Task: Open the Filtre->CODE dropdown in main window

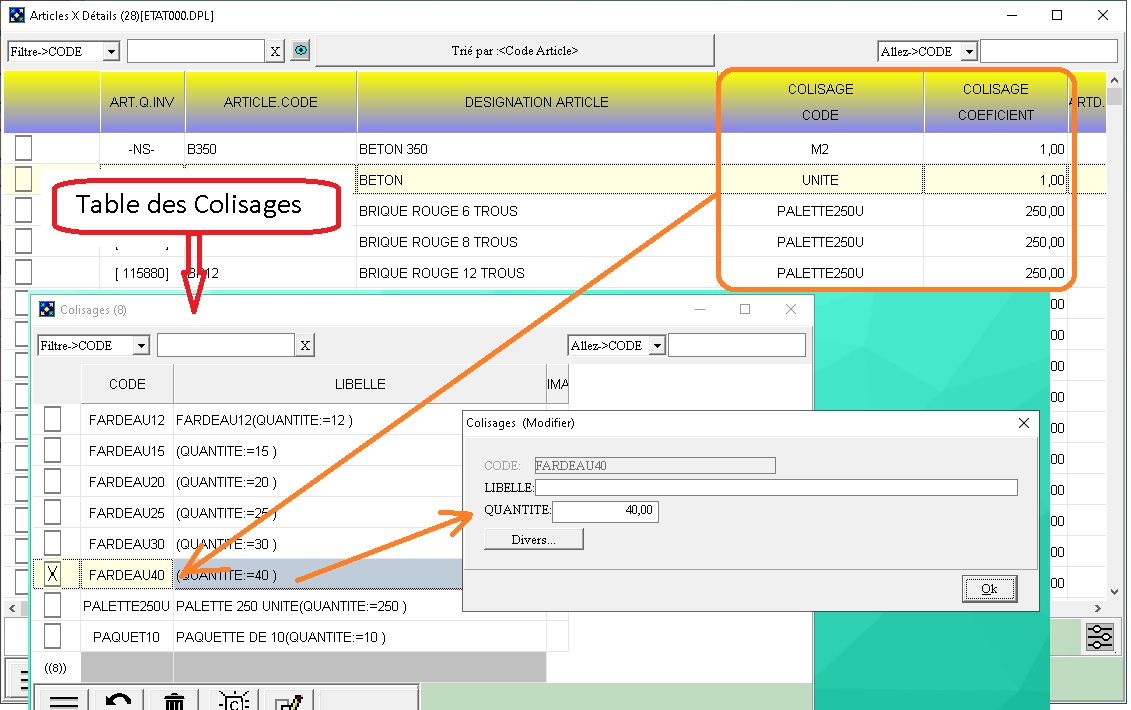Action: coord(111,51)
